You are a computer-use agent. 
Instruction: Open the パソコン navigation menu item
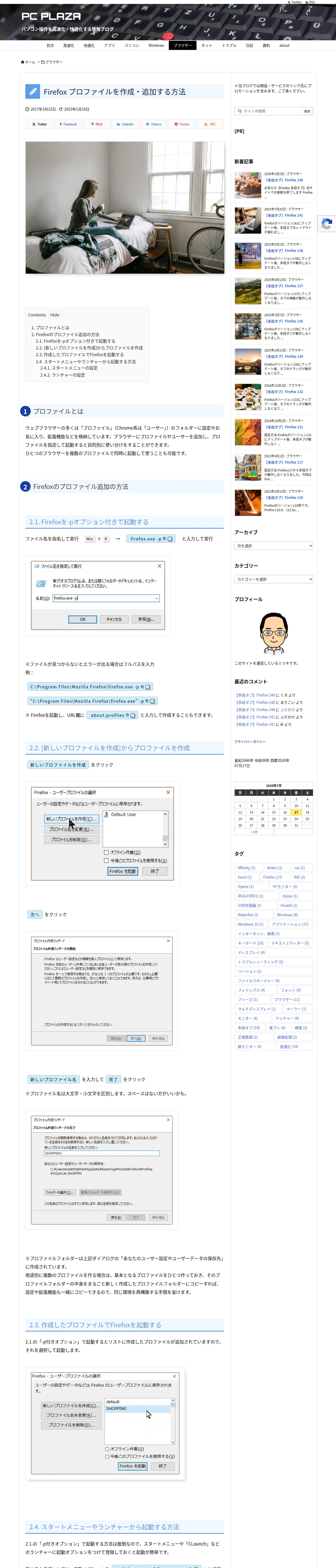[x=132, y=46]
